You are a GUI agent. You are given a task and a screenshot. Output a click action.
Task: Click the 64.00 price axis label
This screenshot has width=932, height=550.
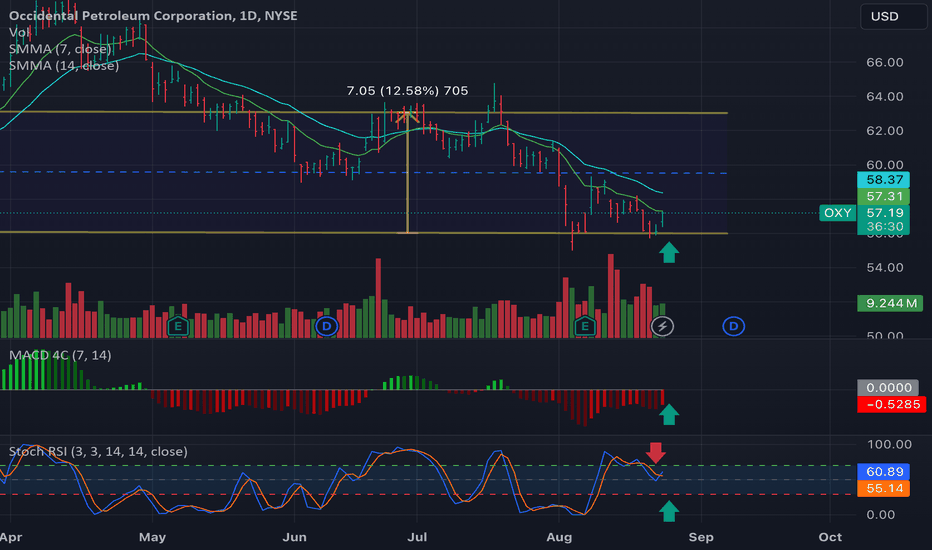[884, 96]
